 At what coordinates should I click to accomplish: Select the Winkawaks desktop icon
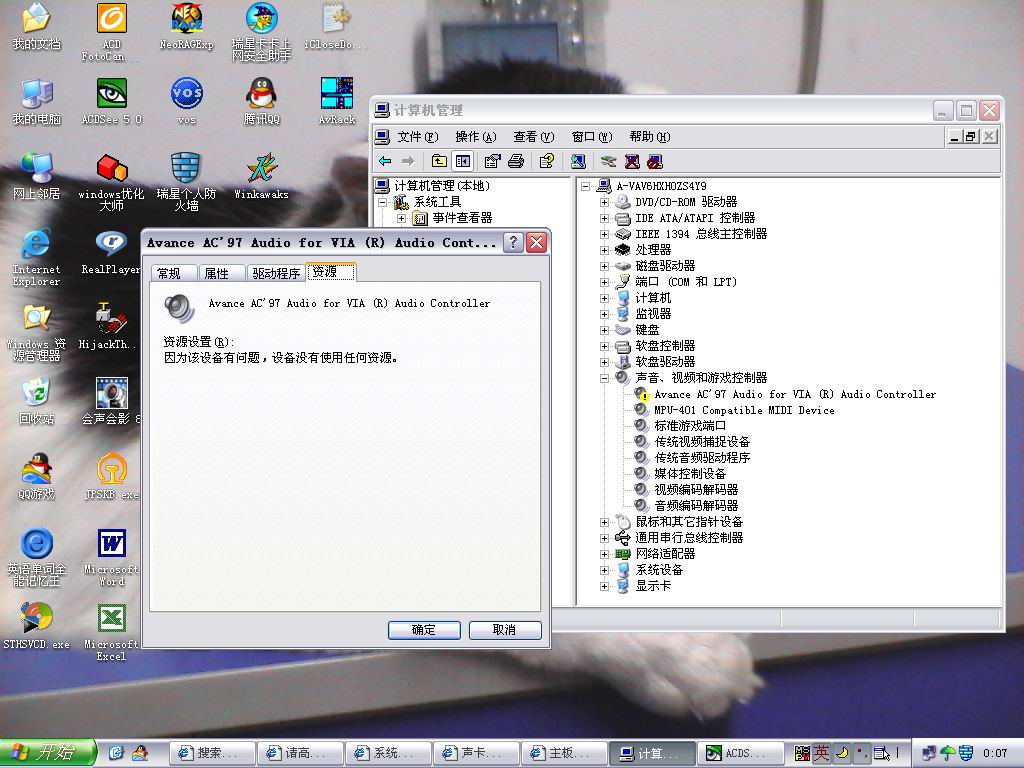[x=261, y=176]
